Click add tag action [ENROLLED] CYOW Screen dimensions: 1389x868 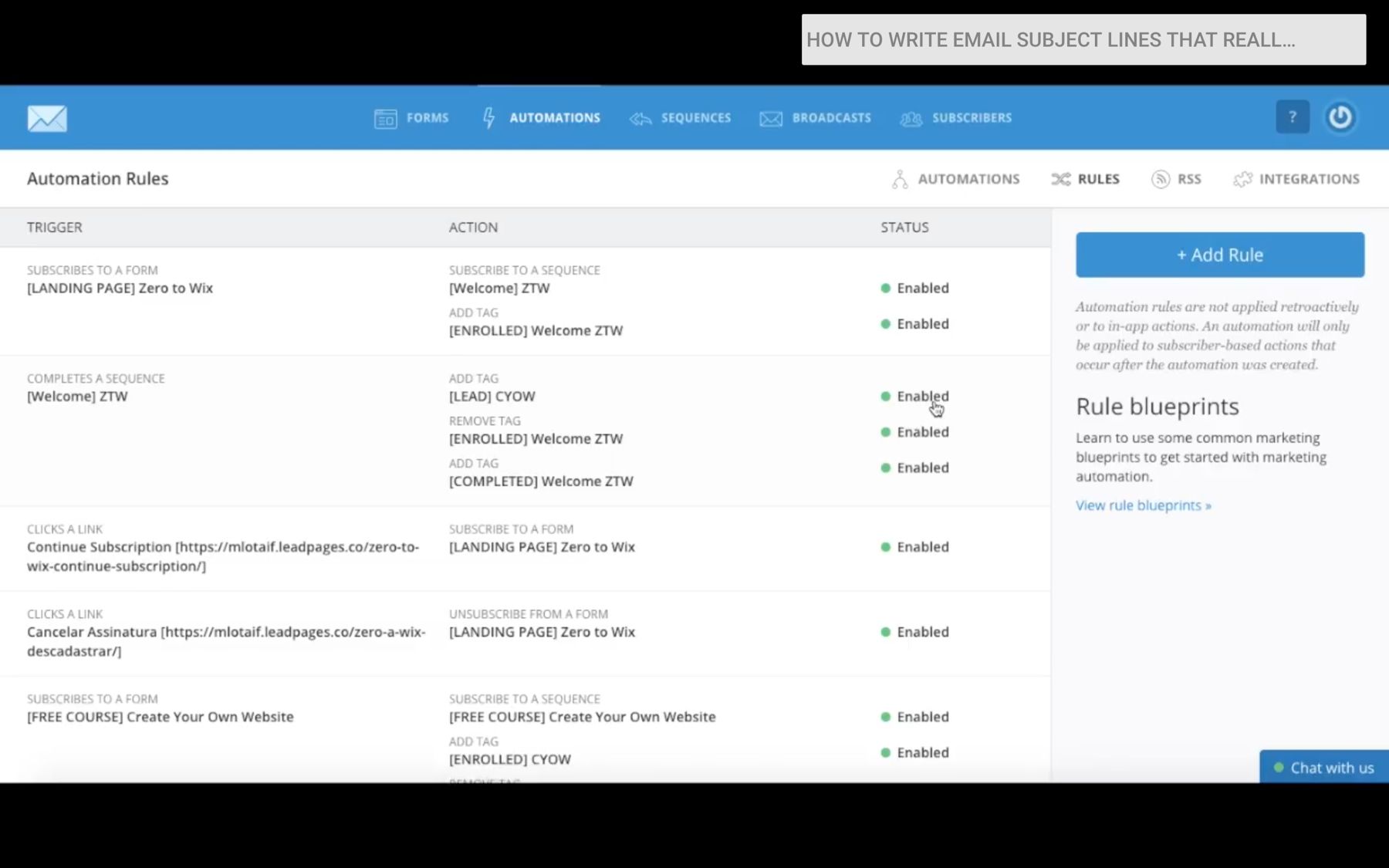click(510, 759)
